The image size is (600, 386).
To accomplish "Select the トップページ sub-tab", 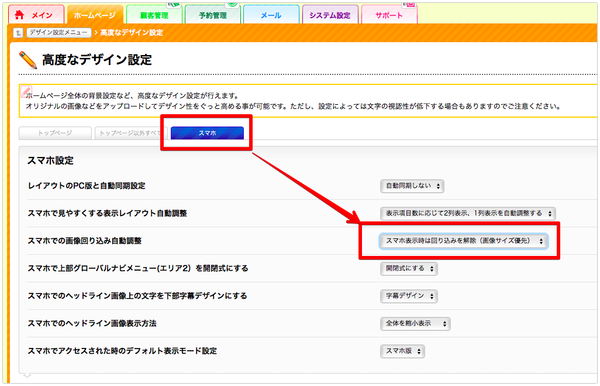I will click(x=55, y=133).
